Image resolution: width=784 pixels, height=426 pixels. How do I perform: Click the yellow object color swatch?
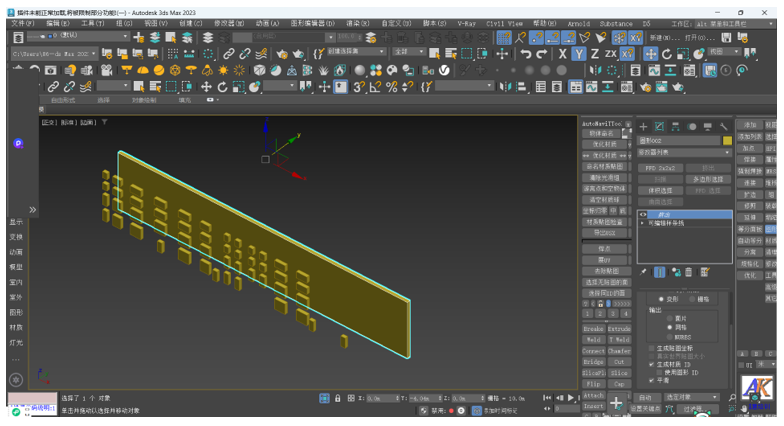[x=727, y=141]
